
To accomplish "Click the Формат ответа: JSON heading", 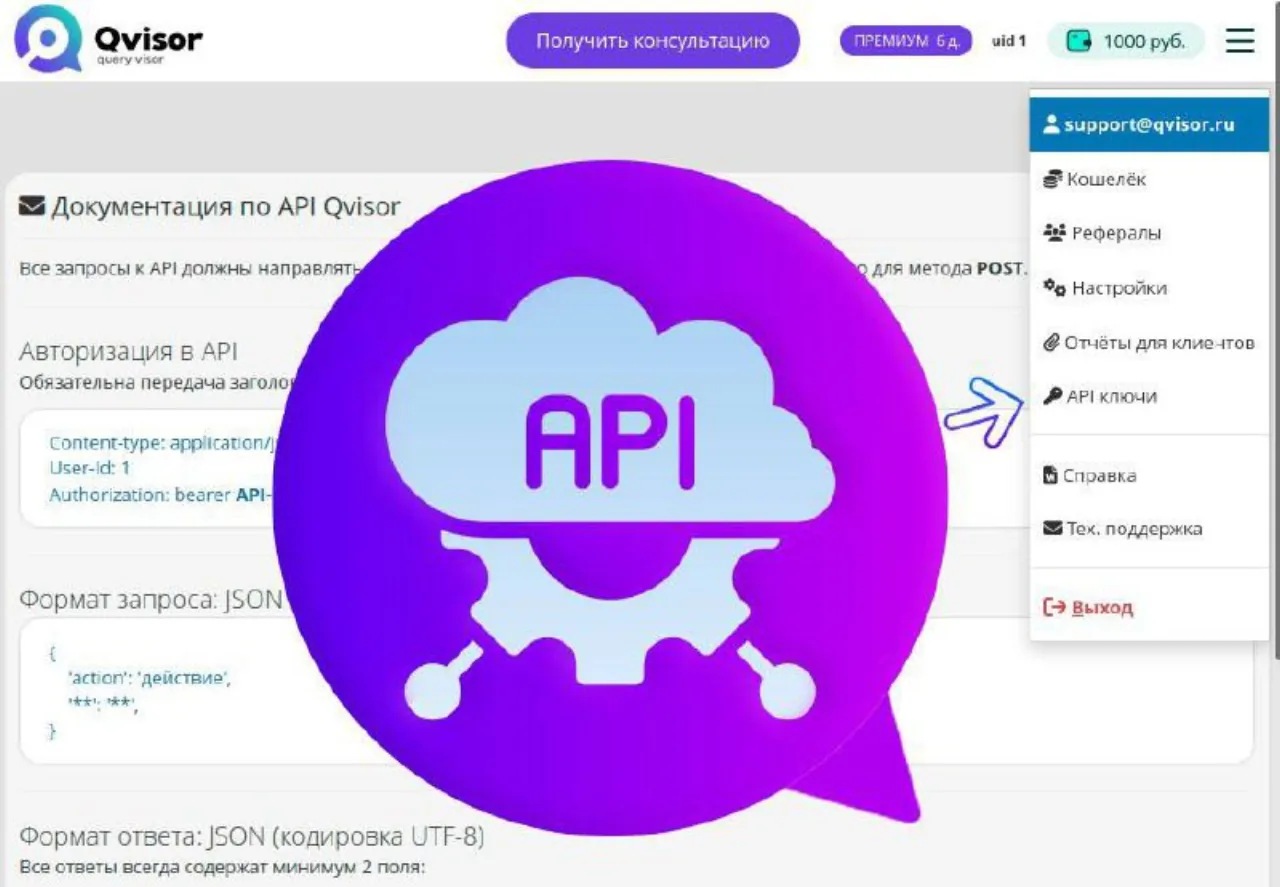I will point(252,836).
